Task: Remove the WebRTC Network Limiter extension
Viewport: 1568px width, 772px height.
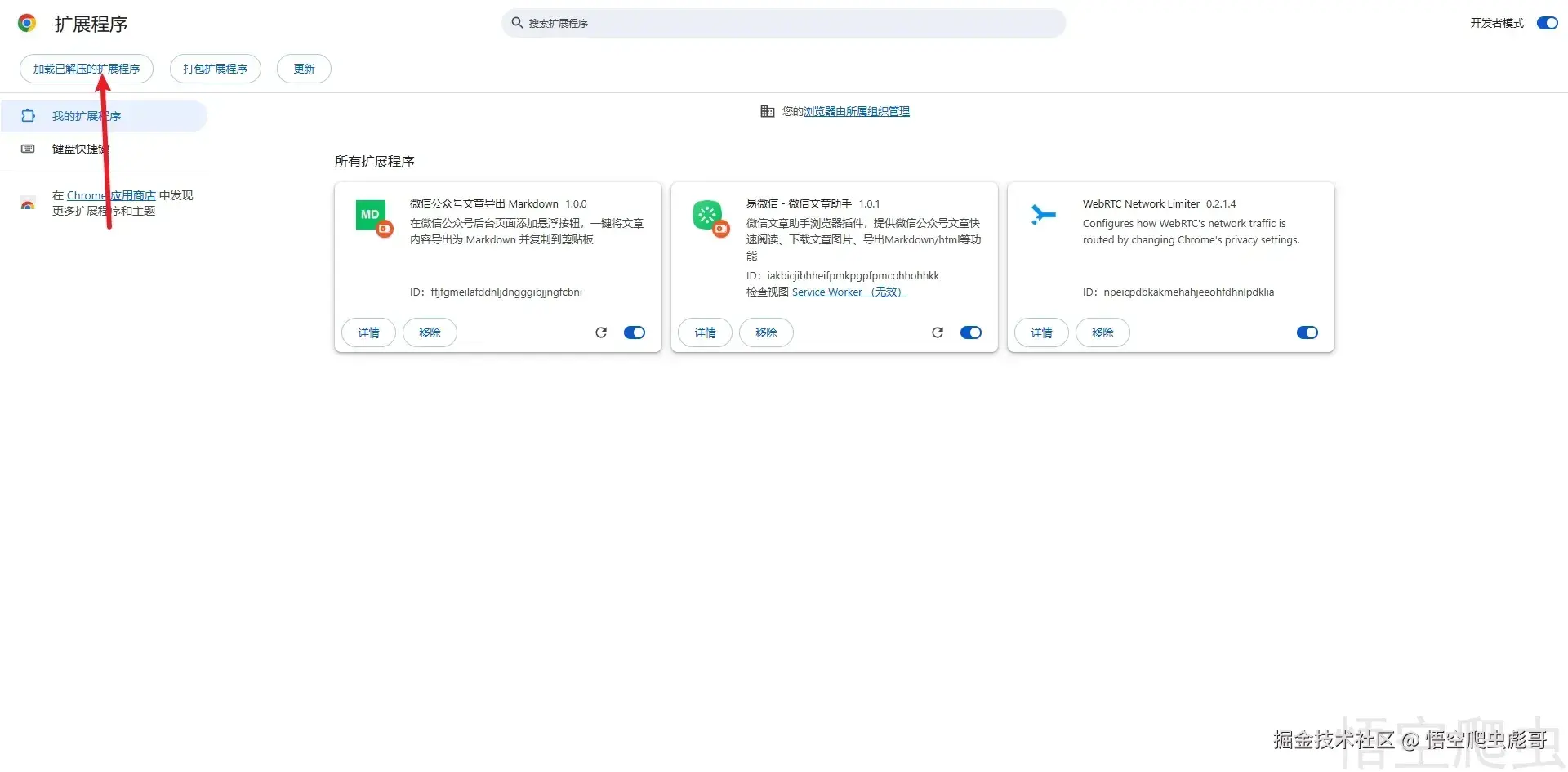Action: (1102, 332)
